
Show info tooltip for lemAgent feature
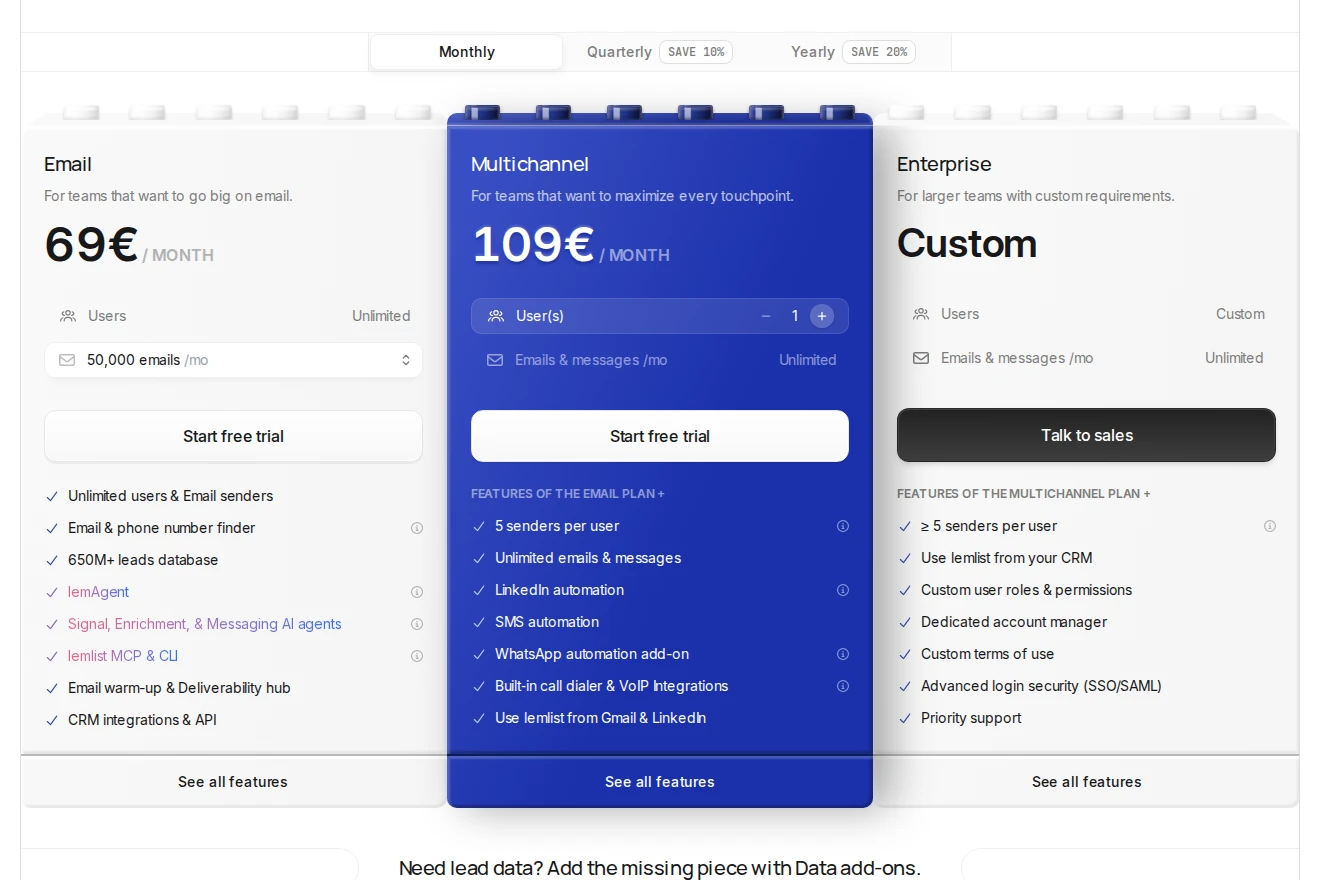417,592
